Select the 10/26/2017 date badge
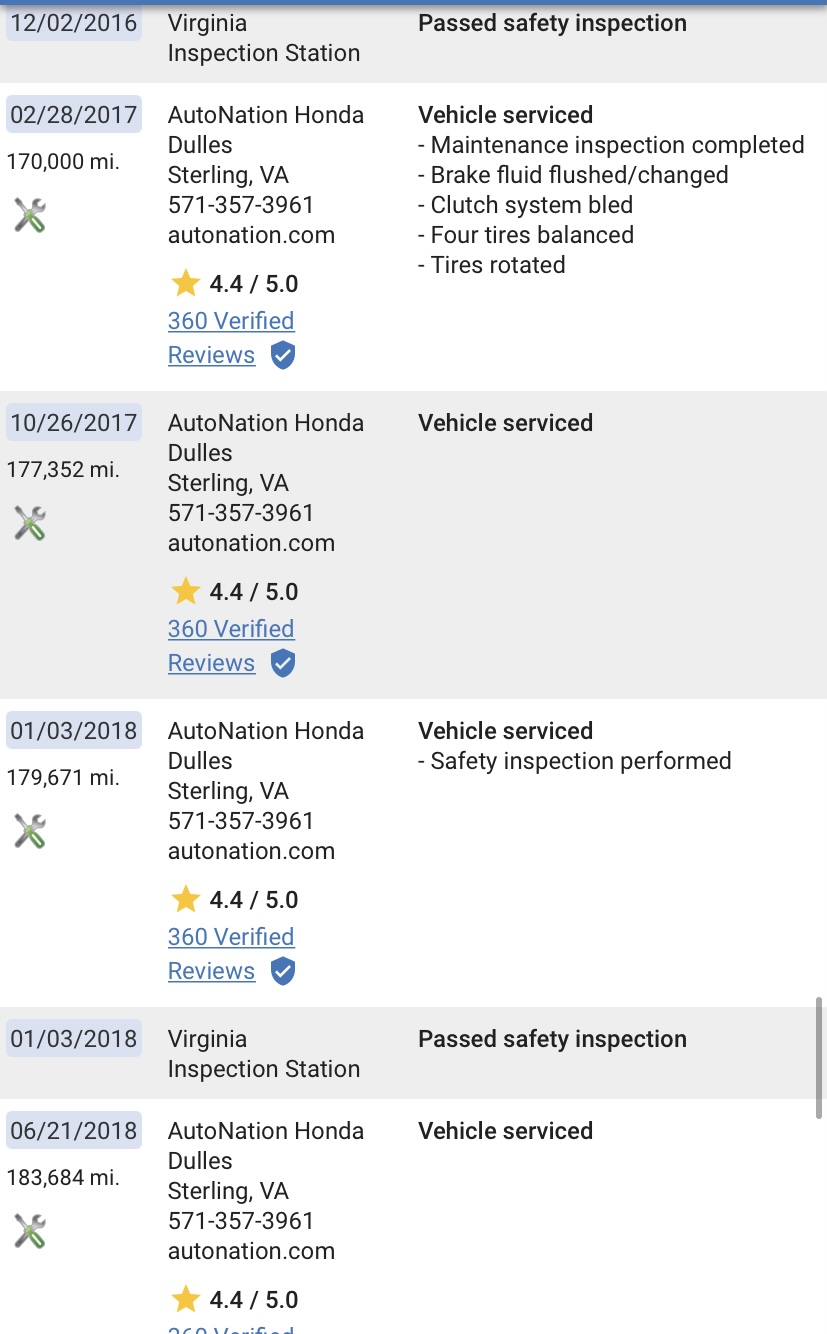This screenshot has height=1334, width=827. 74,423
